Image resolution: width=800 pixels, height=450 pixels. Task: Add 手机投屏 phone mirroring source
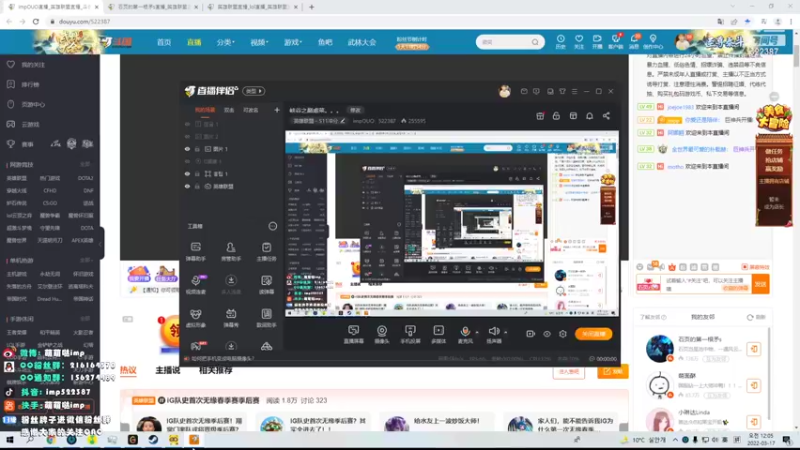pyautogui.click(x=410, y=335)
